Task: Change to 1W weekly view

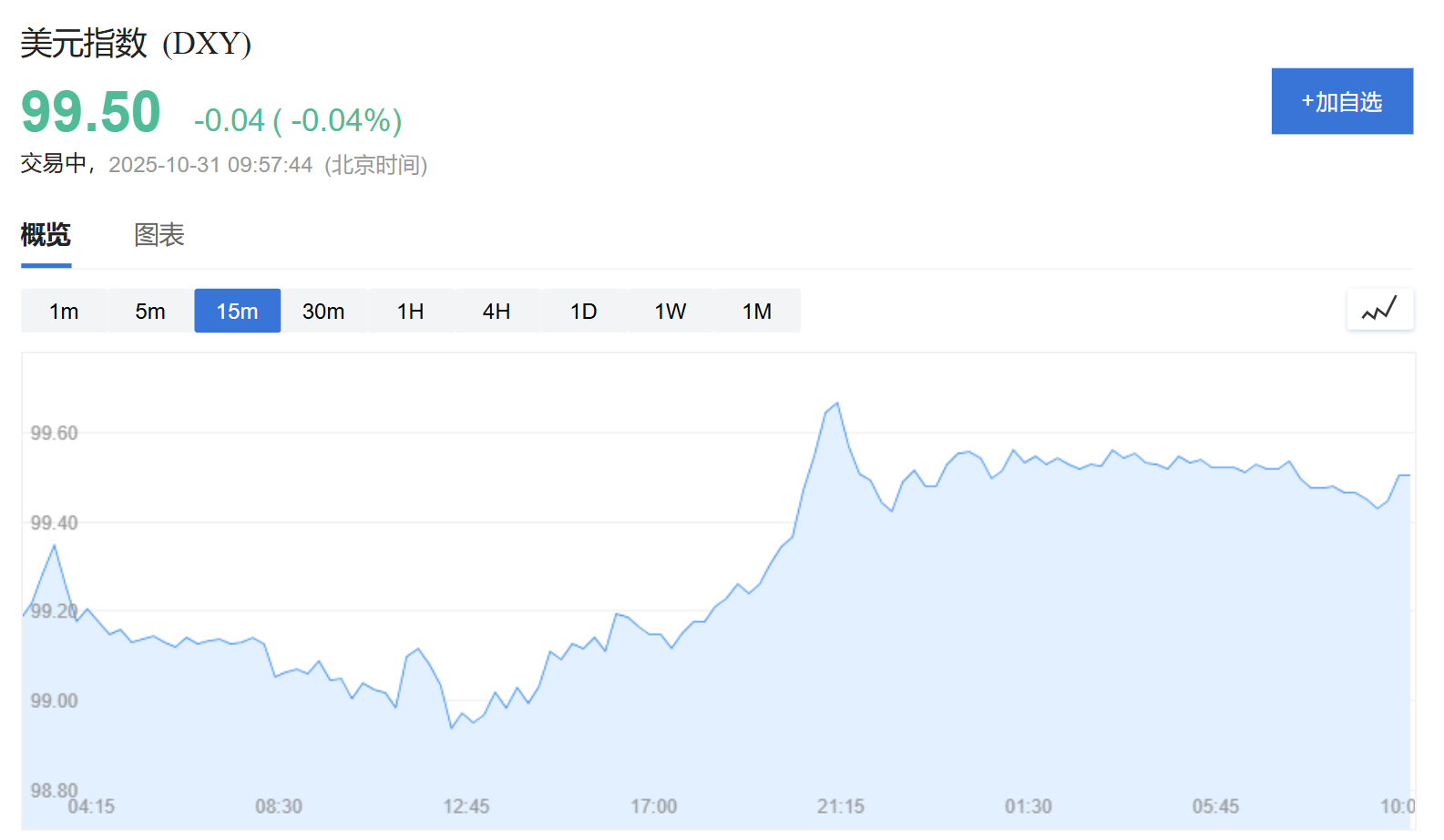Action: click(x=670, y=312)
